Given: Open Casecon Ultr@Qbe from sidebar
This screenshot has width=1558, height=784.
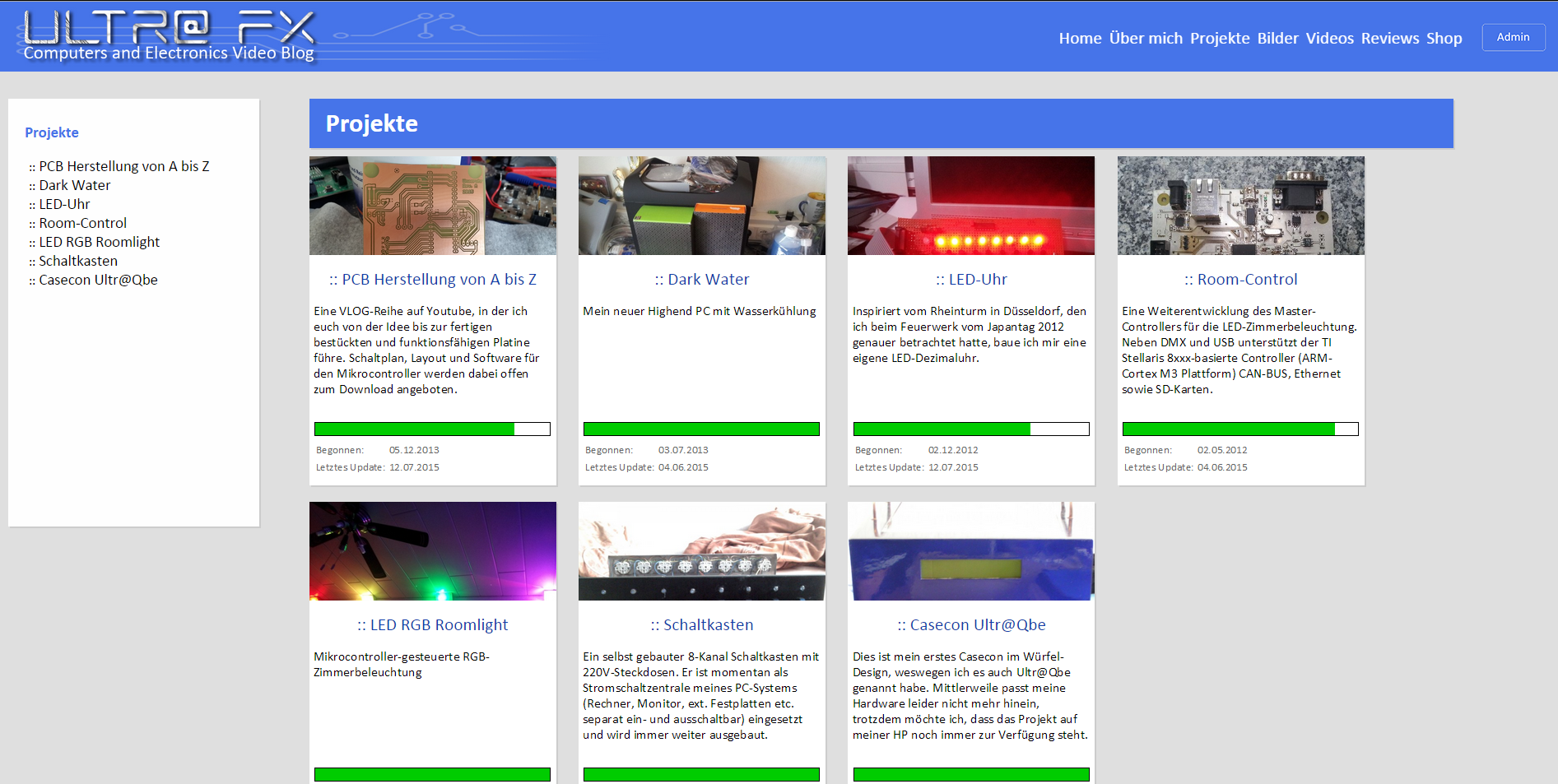Looking at the screenshot, I should coord(98,280).
